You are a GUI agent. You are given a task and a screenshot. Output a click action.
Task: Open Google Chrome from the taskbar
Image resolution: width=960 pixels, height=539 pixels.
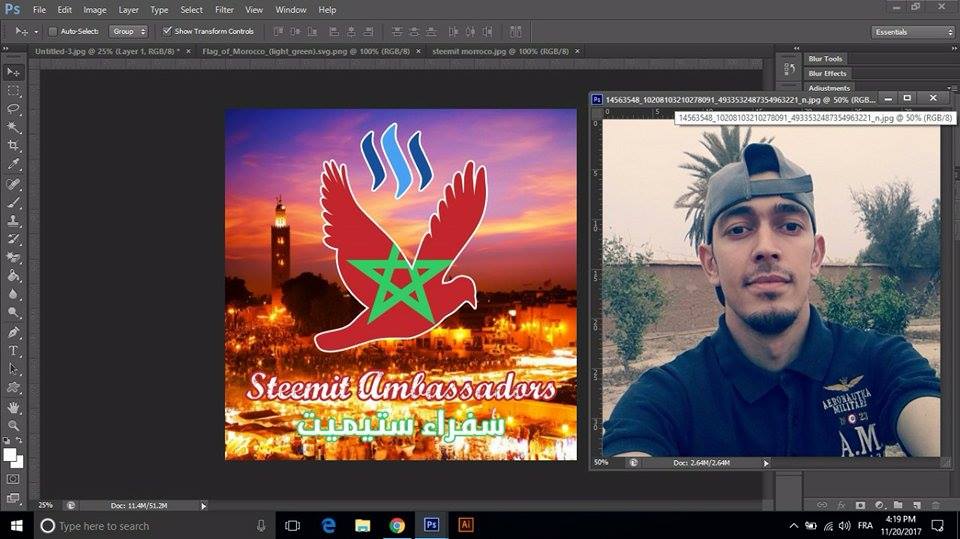click(397, 526)
